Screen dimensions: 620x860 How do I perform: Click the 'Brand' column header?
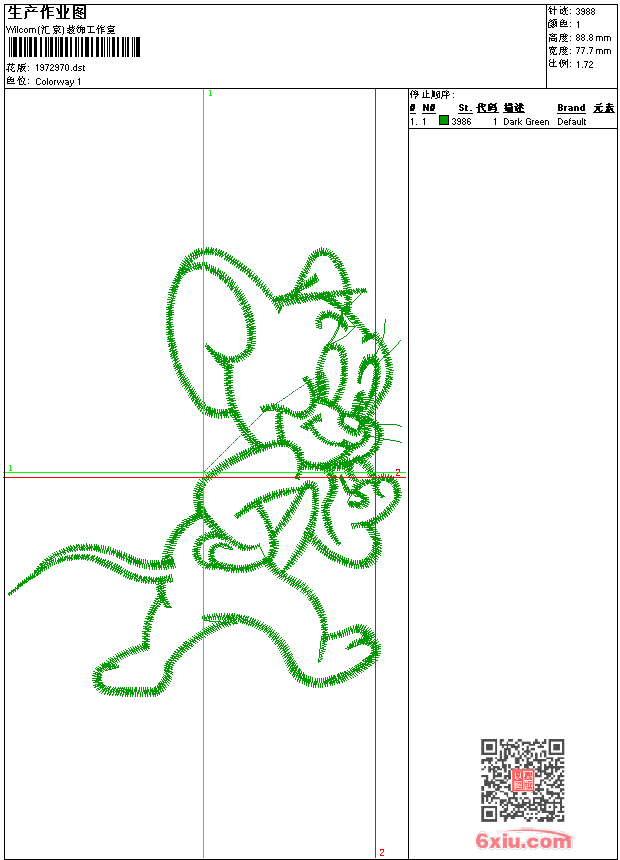pyautogui.click(x=571, y=108)
